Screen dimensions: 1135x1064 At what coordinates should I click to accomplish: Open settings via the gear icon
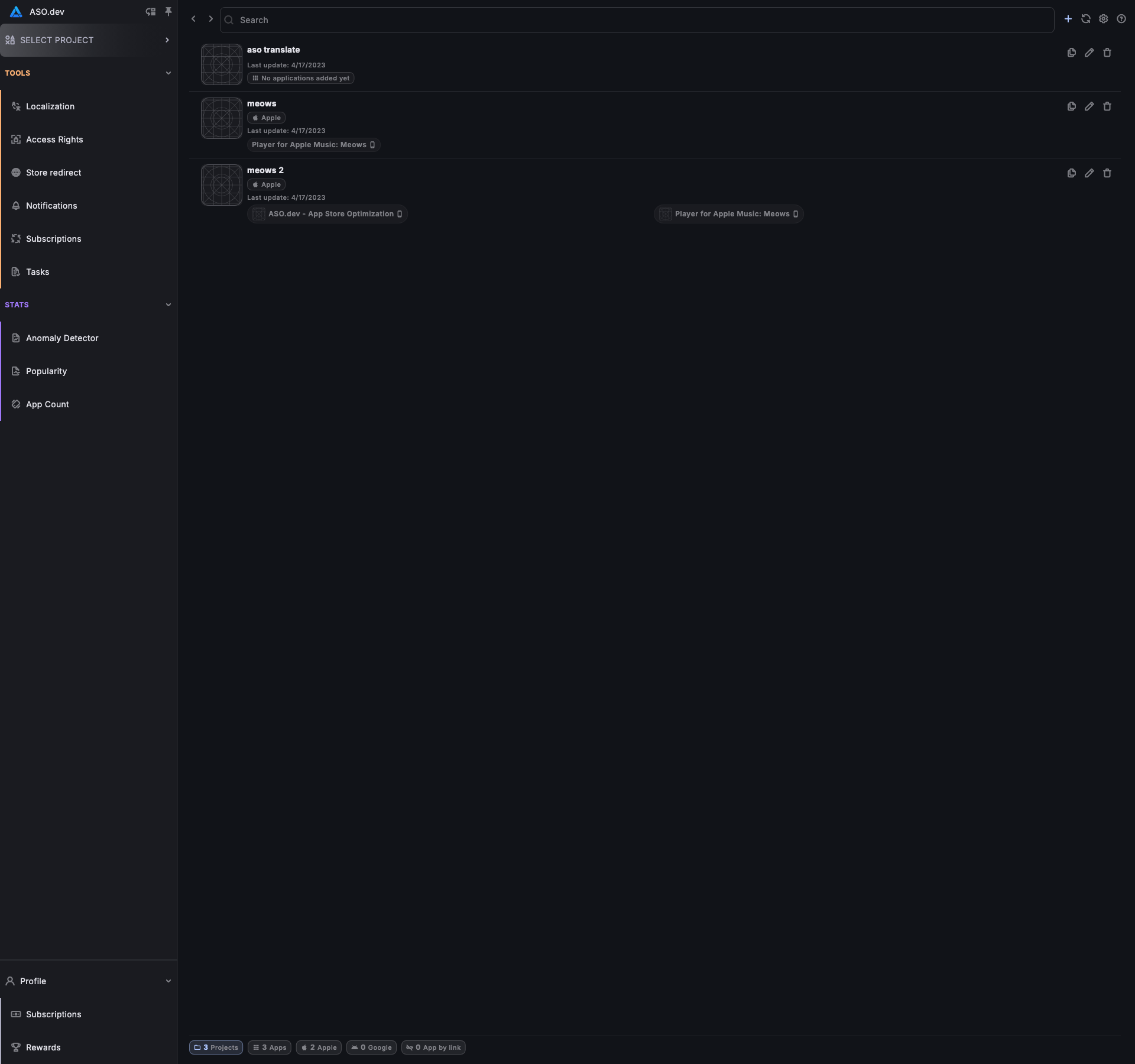[x=1104, y=20]
